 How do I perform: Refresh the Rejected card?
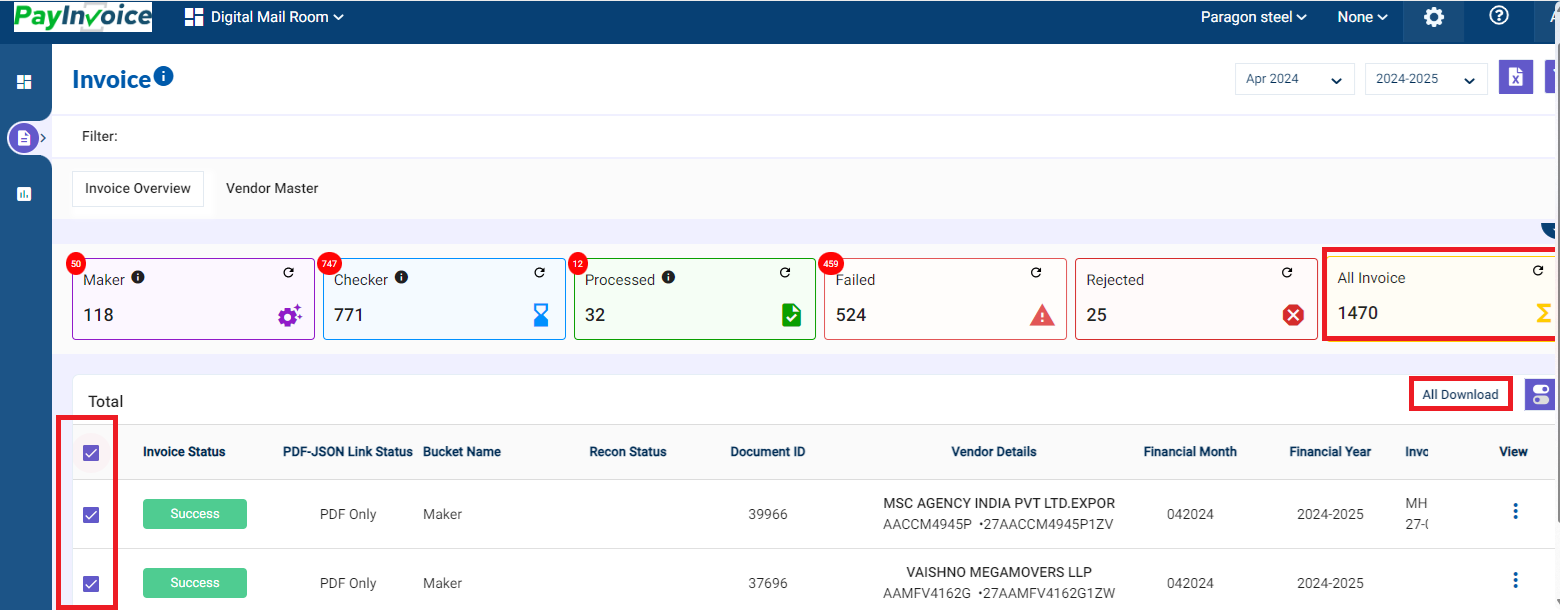click(1287, 272)
